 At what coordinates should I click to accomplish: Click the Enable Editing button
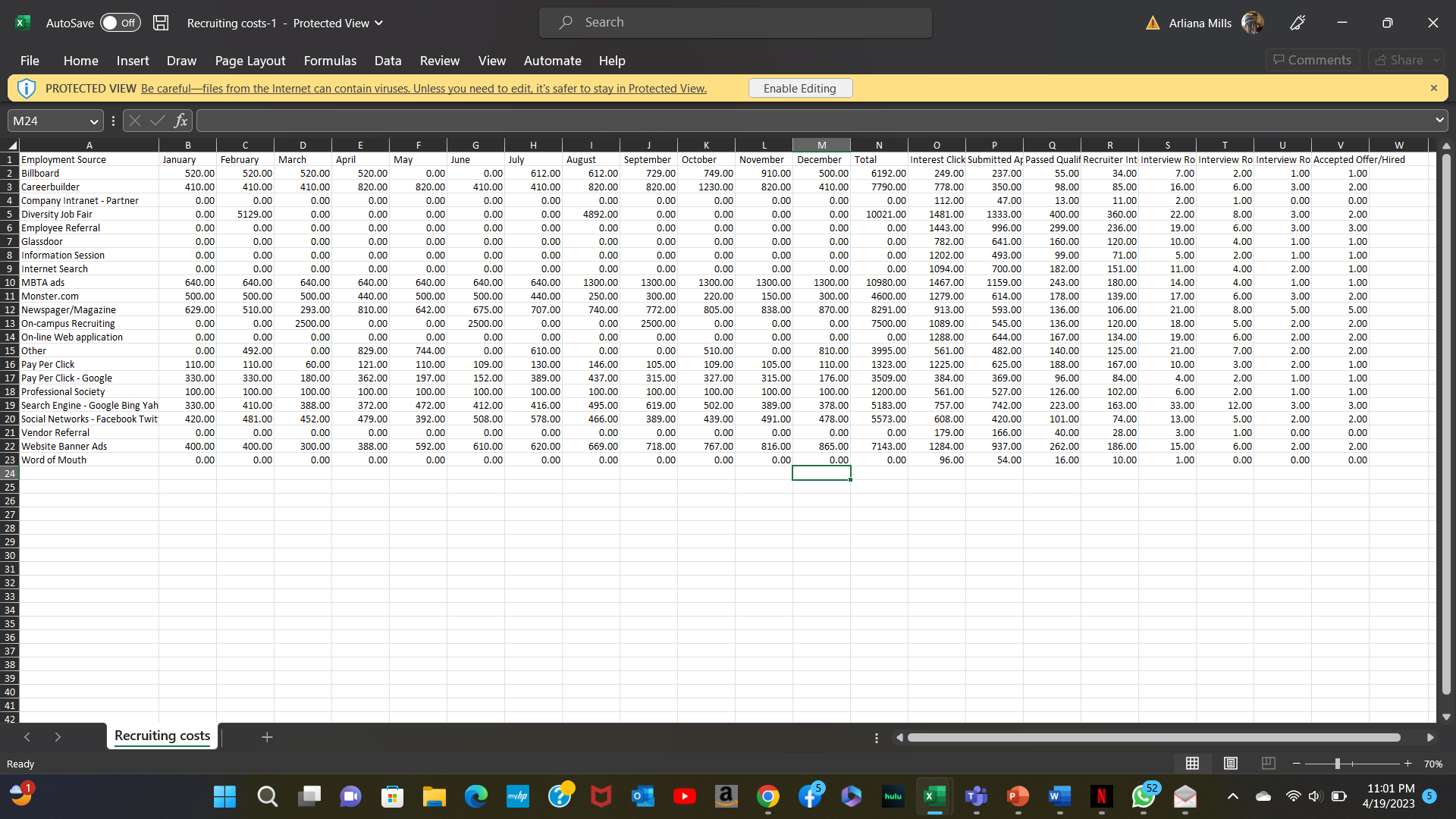(x=800, y=89)
